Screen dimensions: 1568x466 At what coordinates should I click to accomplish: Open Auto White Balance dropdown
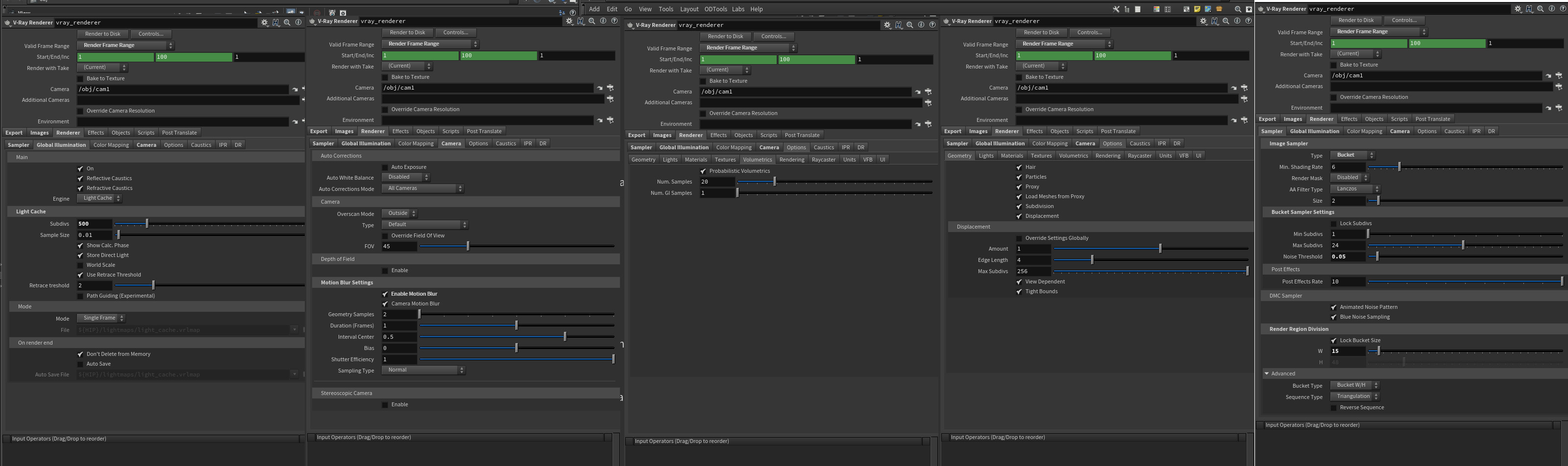pos(405,177)
